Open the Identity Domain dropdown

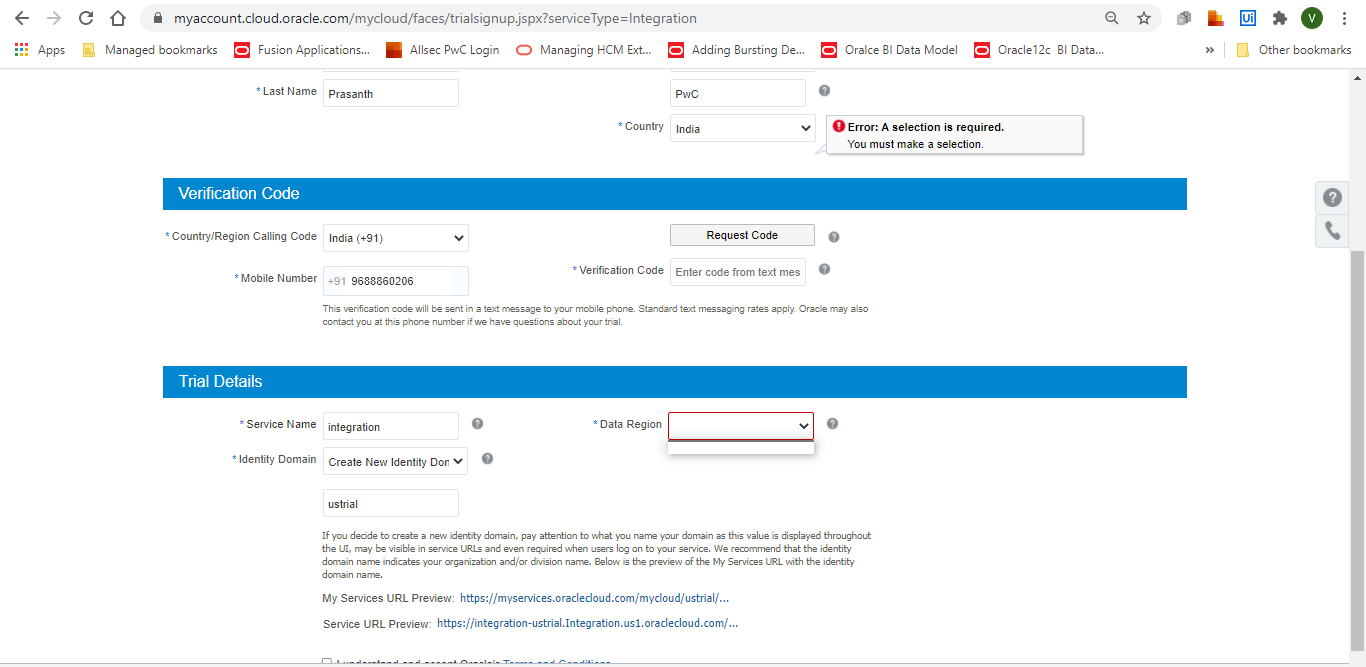pos(396,461)
